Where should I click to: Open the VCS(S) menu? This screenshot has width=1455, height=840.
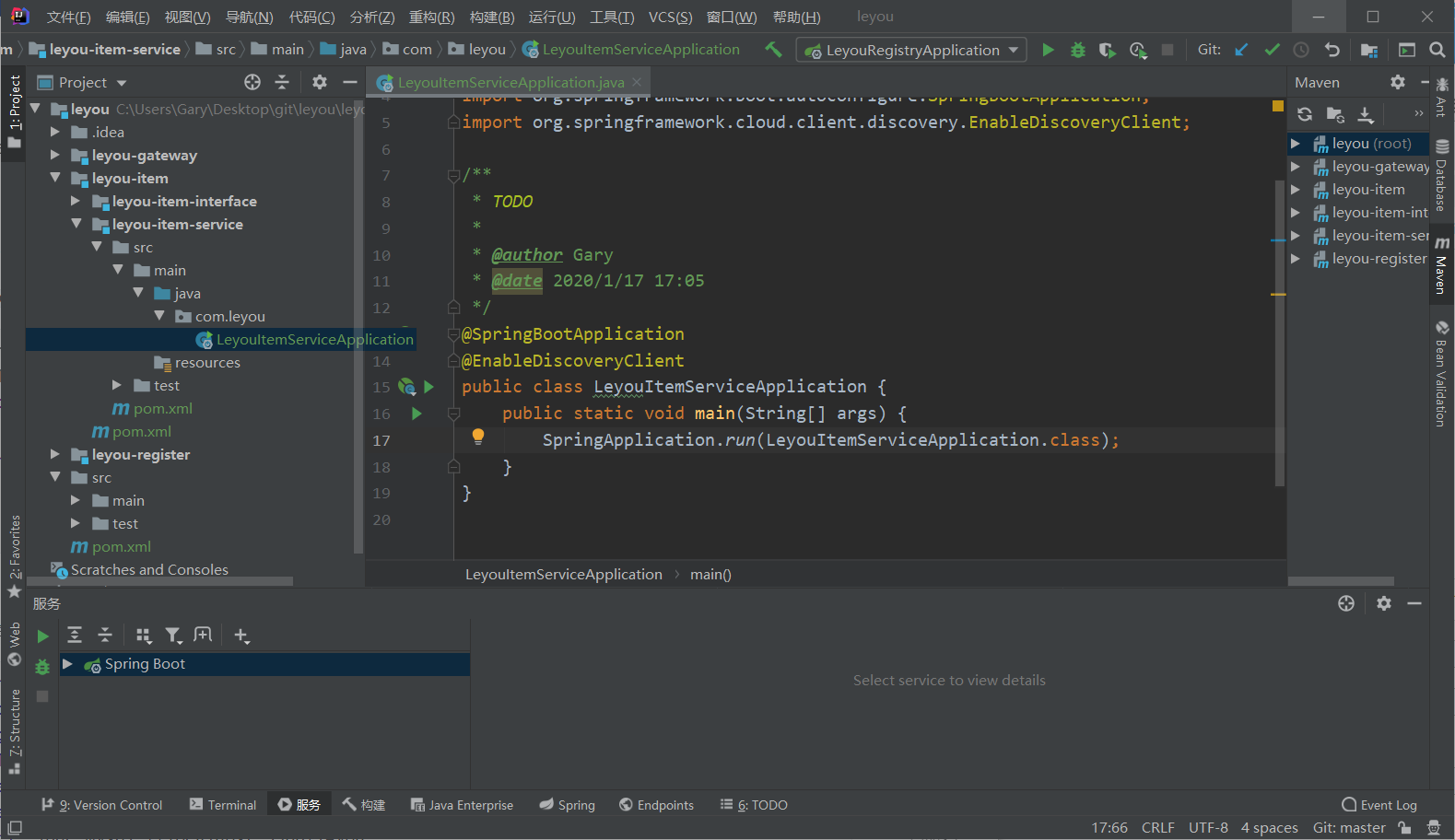pyautogui.click(x=670, y=17)
